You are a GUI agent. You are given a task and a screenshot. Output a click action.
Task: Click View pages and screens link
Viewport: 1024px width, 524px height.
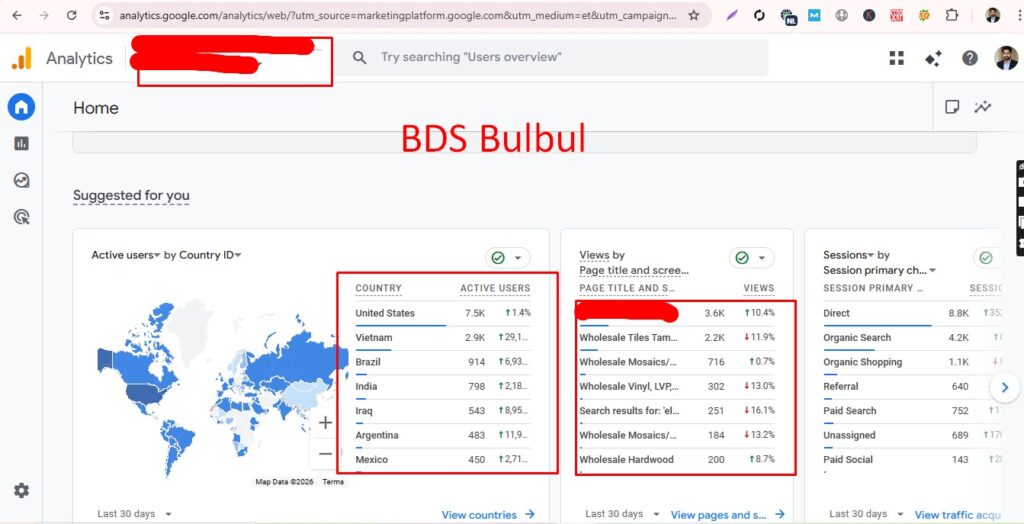pos(728,515)
